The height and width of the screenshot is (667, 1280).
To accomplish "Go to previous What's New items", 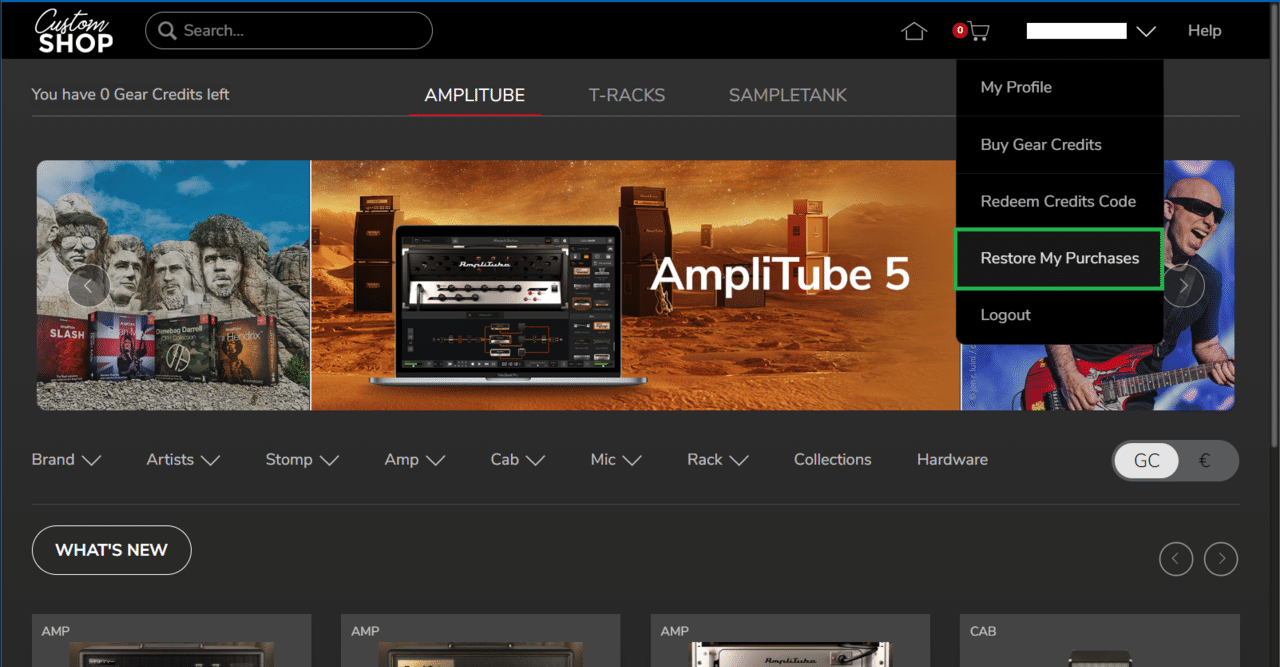I will coord(1176,559).
